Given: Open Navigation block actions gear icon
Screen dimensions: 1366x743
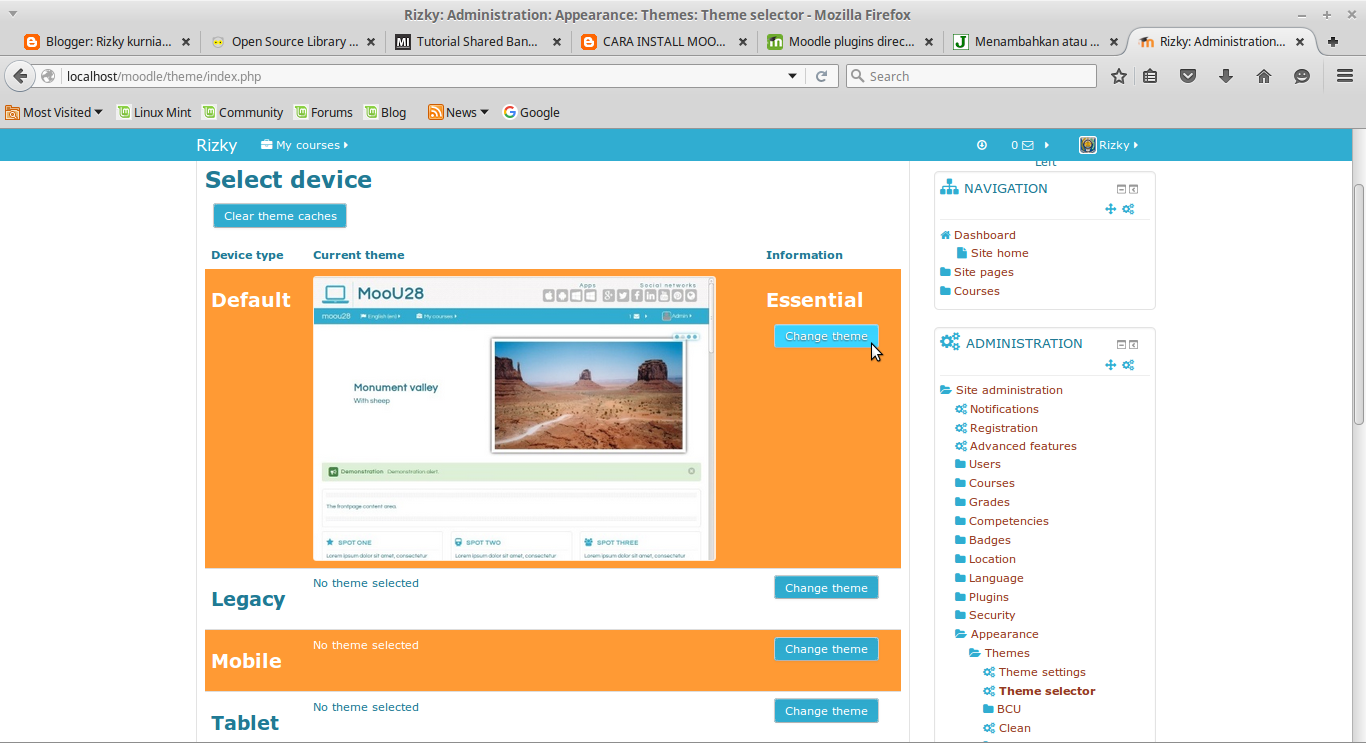Looking at the screenshot, I should (1128, 209).
